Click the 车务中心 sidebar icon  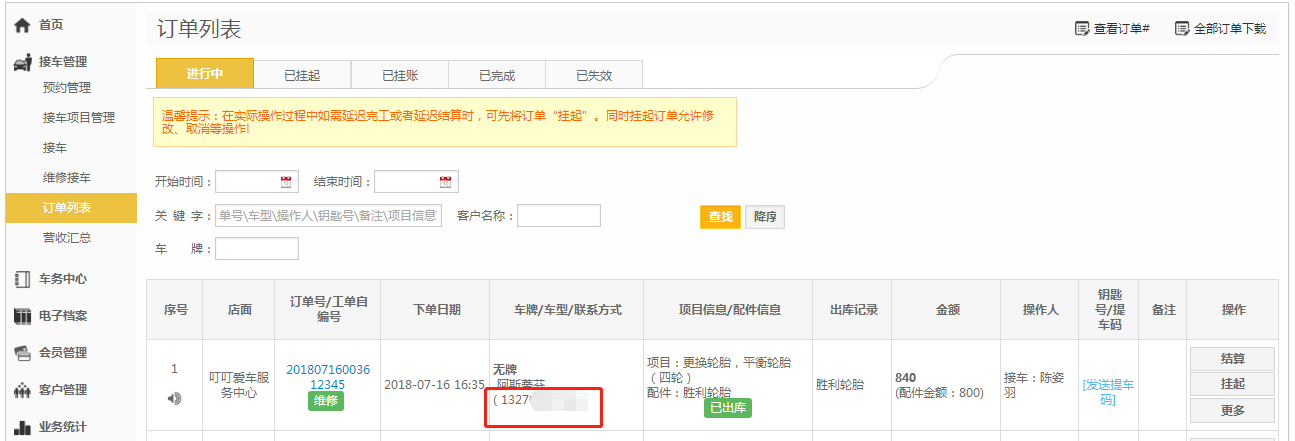pyautogui.click(x=21, y=279)
